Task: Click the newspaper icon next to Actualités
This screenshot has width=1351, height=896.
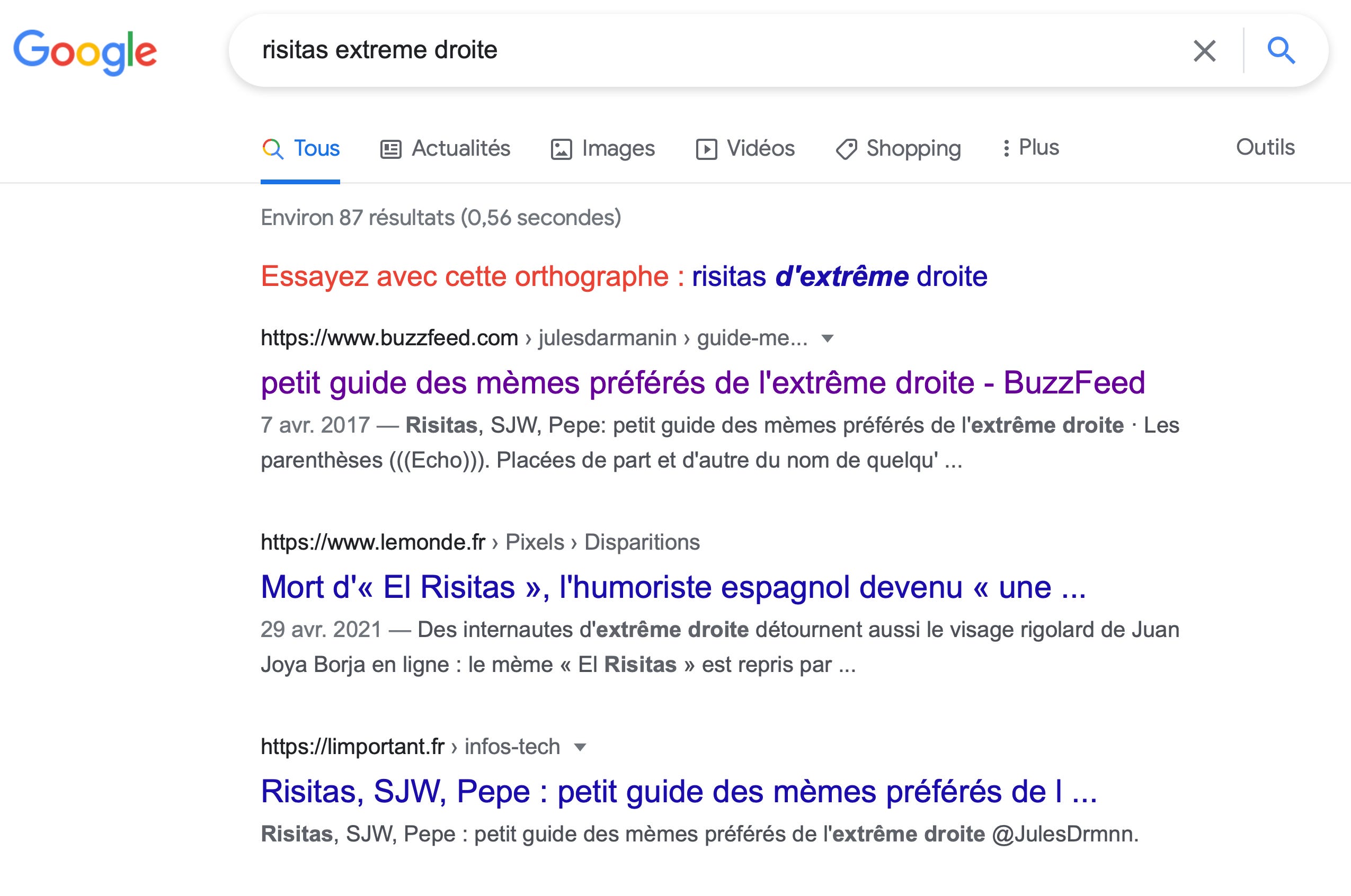Action: click(391, 150)
